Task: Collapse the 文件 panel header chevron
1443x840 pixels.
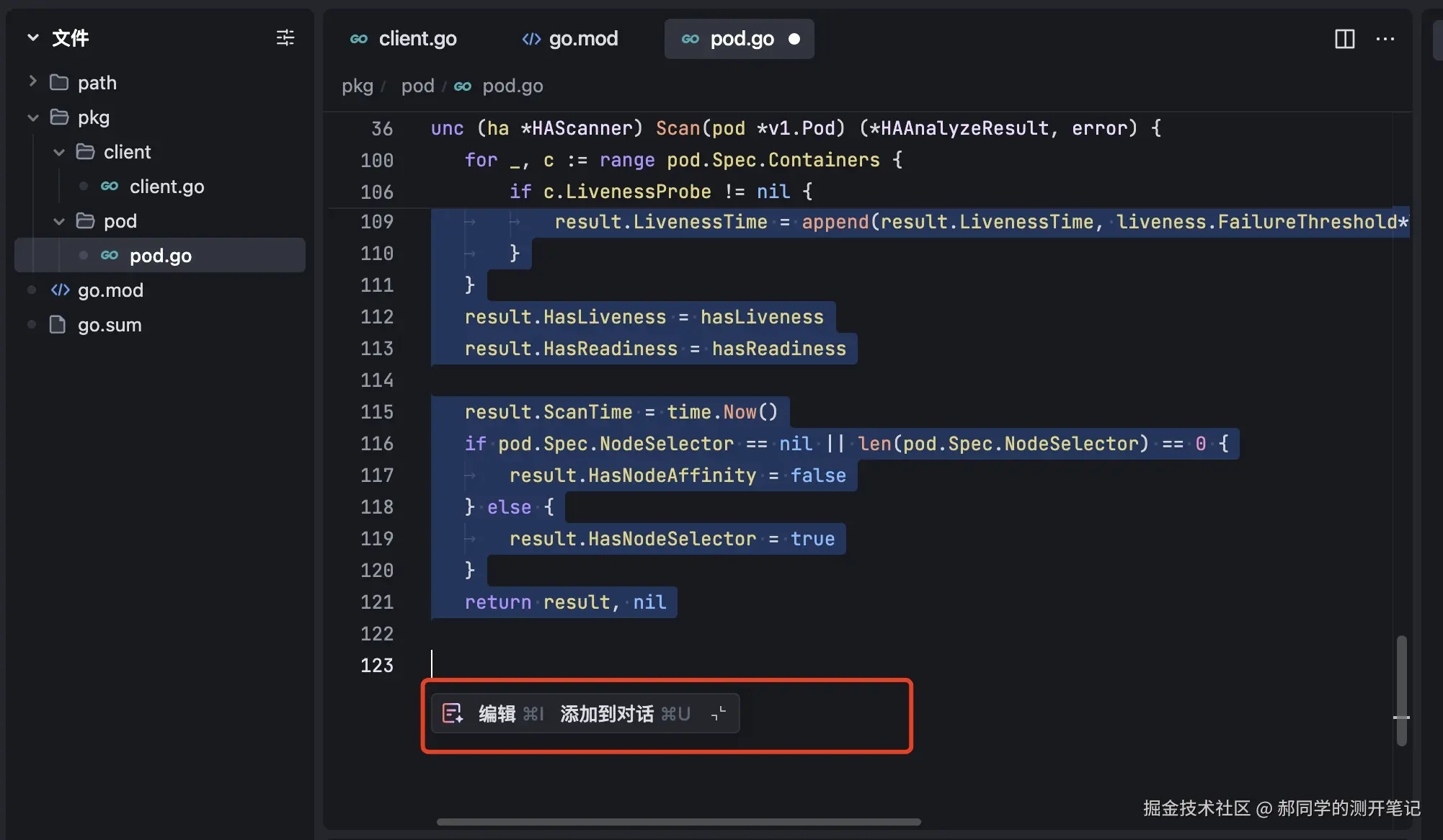Action: point(32,37)
